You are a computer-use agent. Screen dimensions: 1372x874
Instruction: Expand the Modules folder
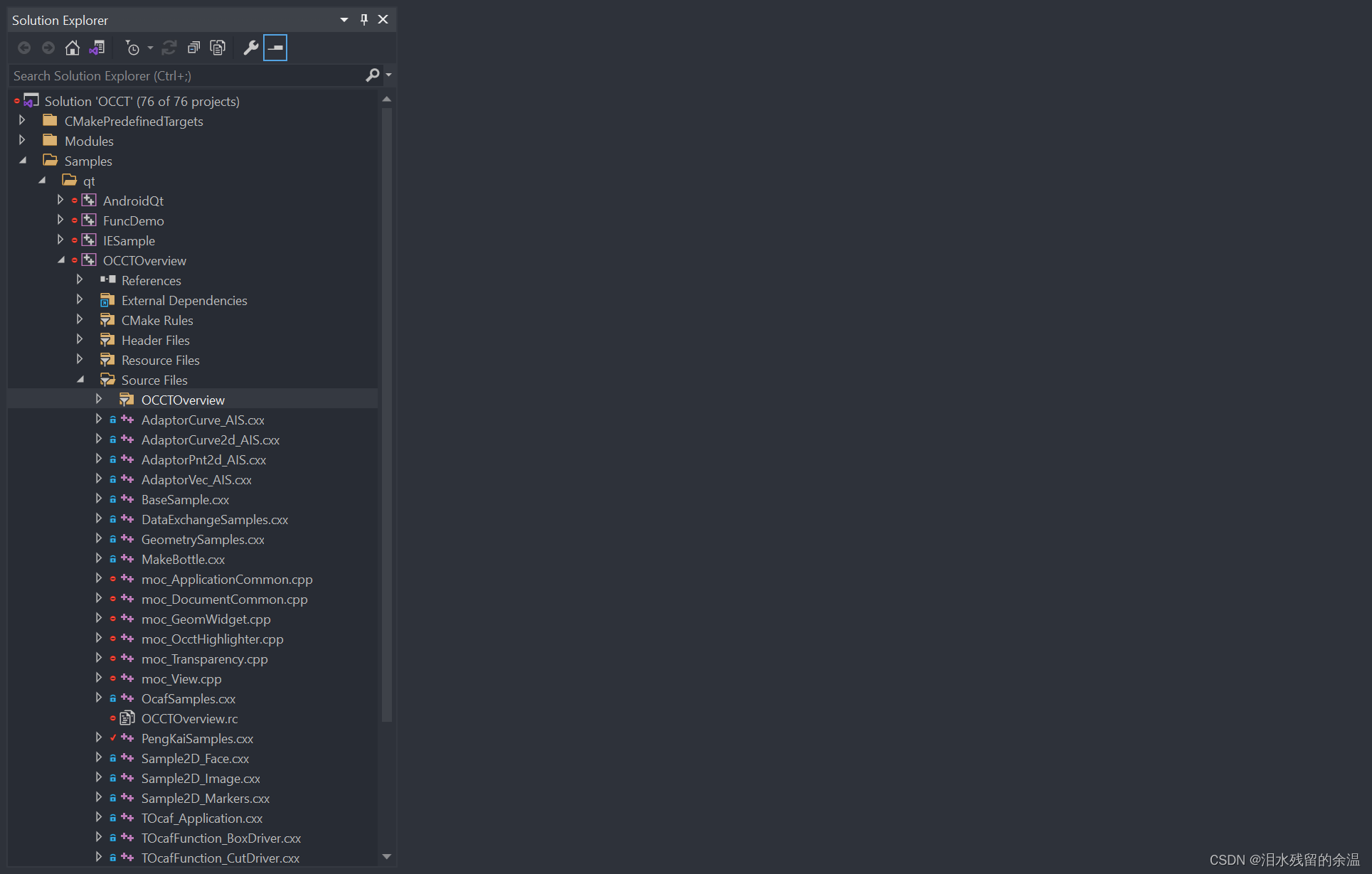(22, 141)
